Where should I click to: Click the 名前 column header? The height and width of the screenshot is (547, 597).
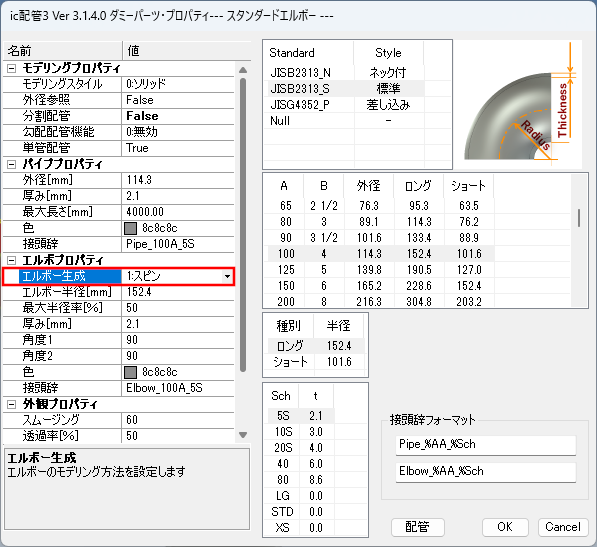(x=63, y=51)
